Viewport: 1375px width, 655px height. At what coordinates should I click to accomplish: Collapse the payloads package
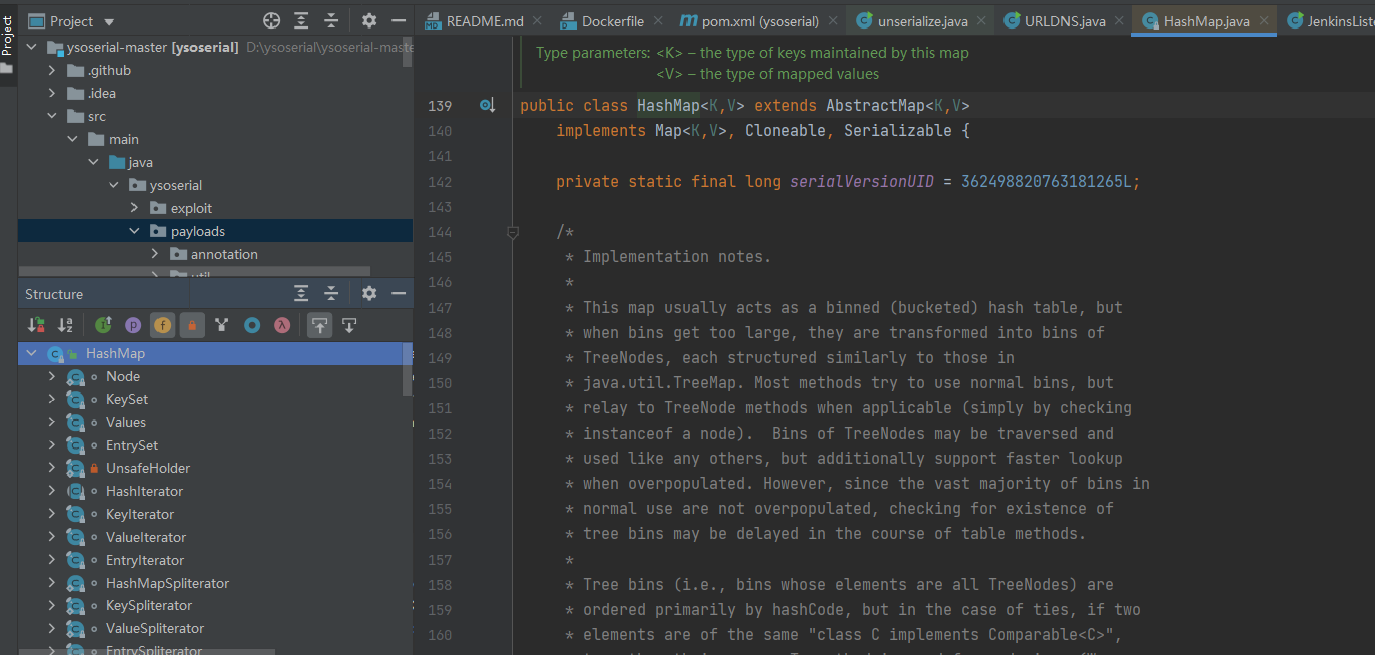[135, 231]
